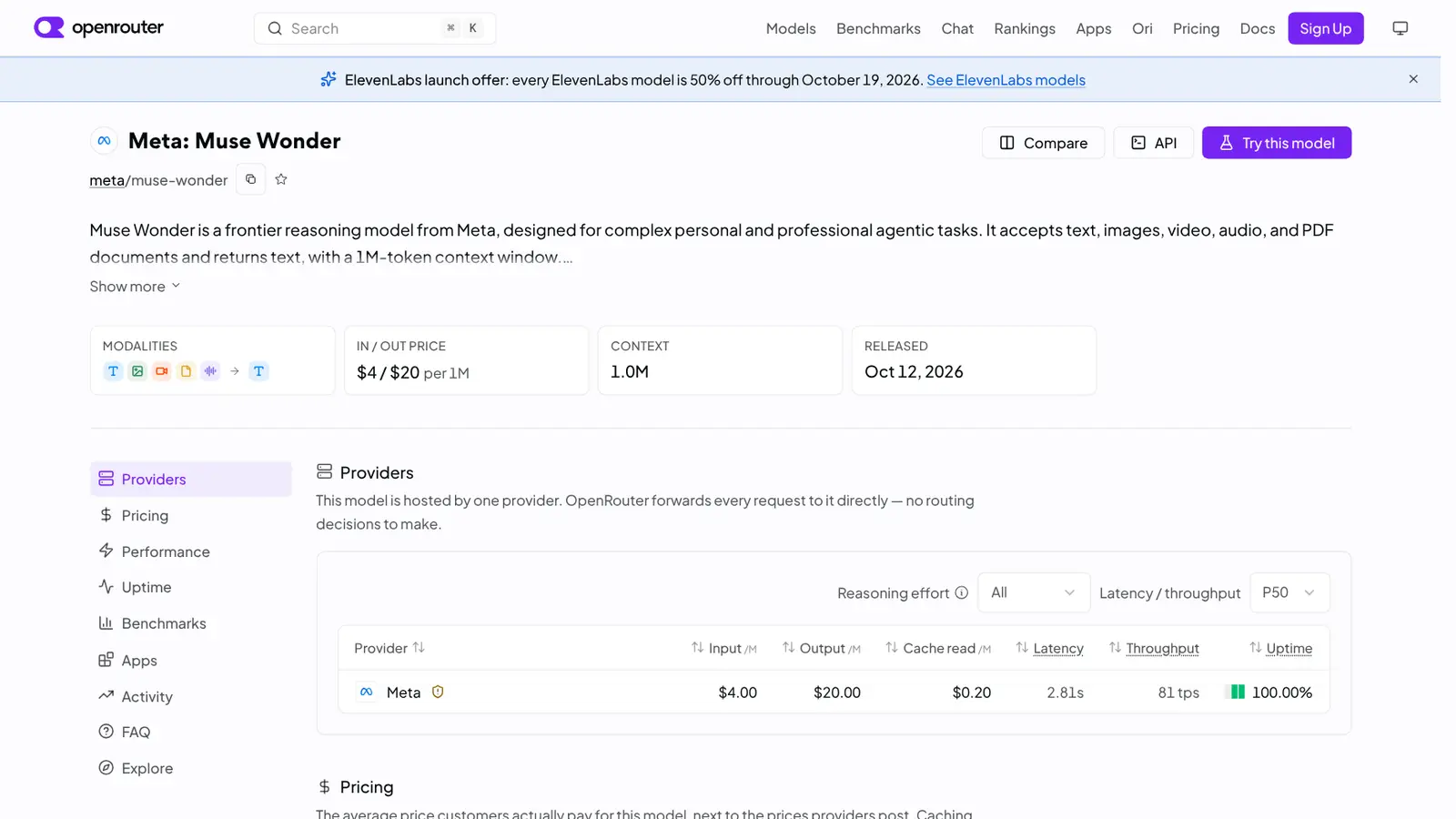Sort table by Cache read price
The width and height of the screenshot is (1456, 819).
click(938, 648)
